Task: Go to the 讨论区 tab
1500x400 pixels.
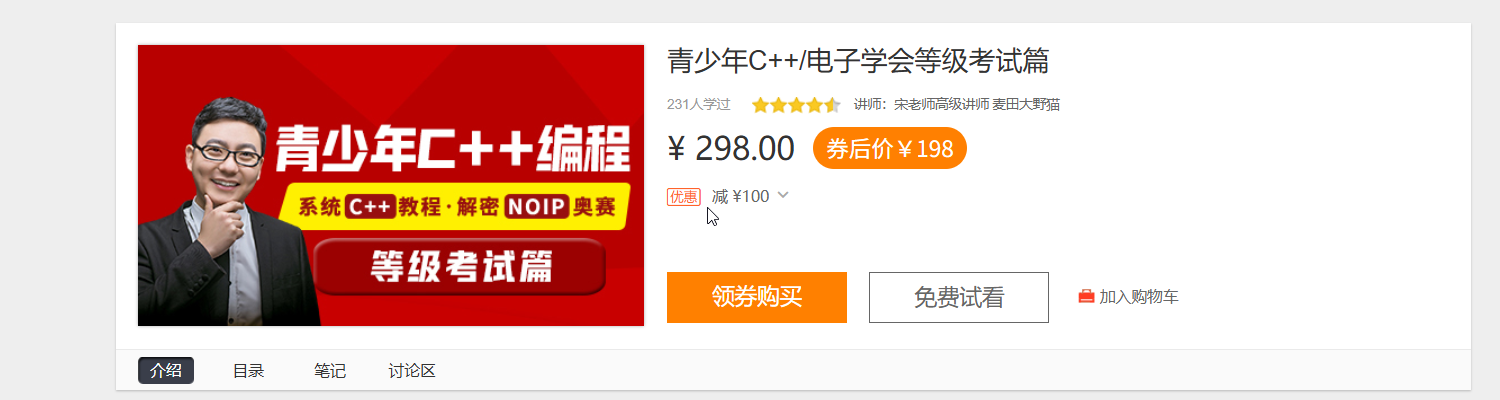Action: pyautogui.click(x=412, y=371)
